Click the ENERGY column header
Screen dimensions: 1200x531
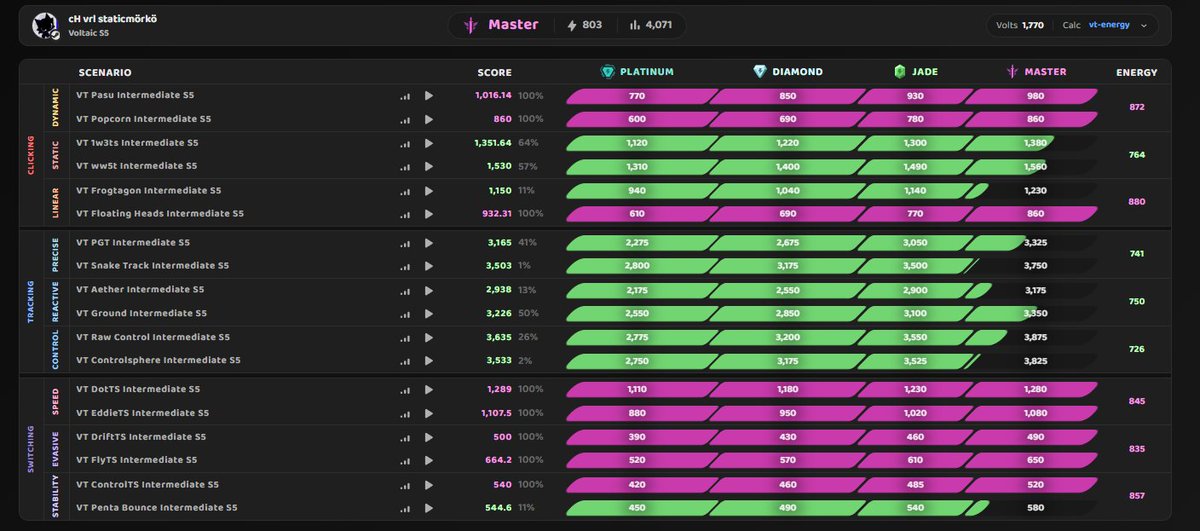1137,72
